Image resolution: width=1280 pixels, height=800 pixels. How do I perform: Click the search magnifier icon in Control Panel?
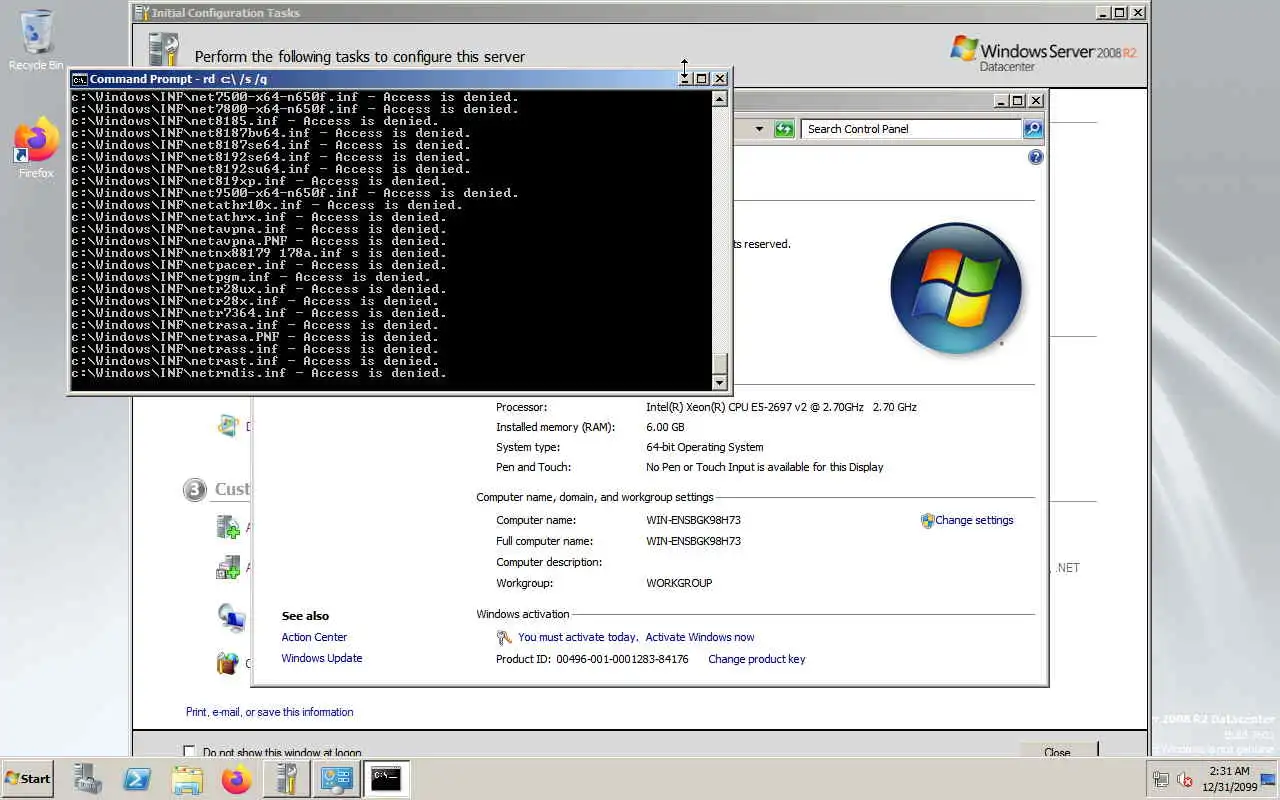point(1033,129)
